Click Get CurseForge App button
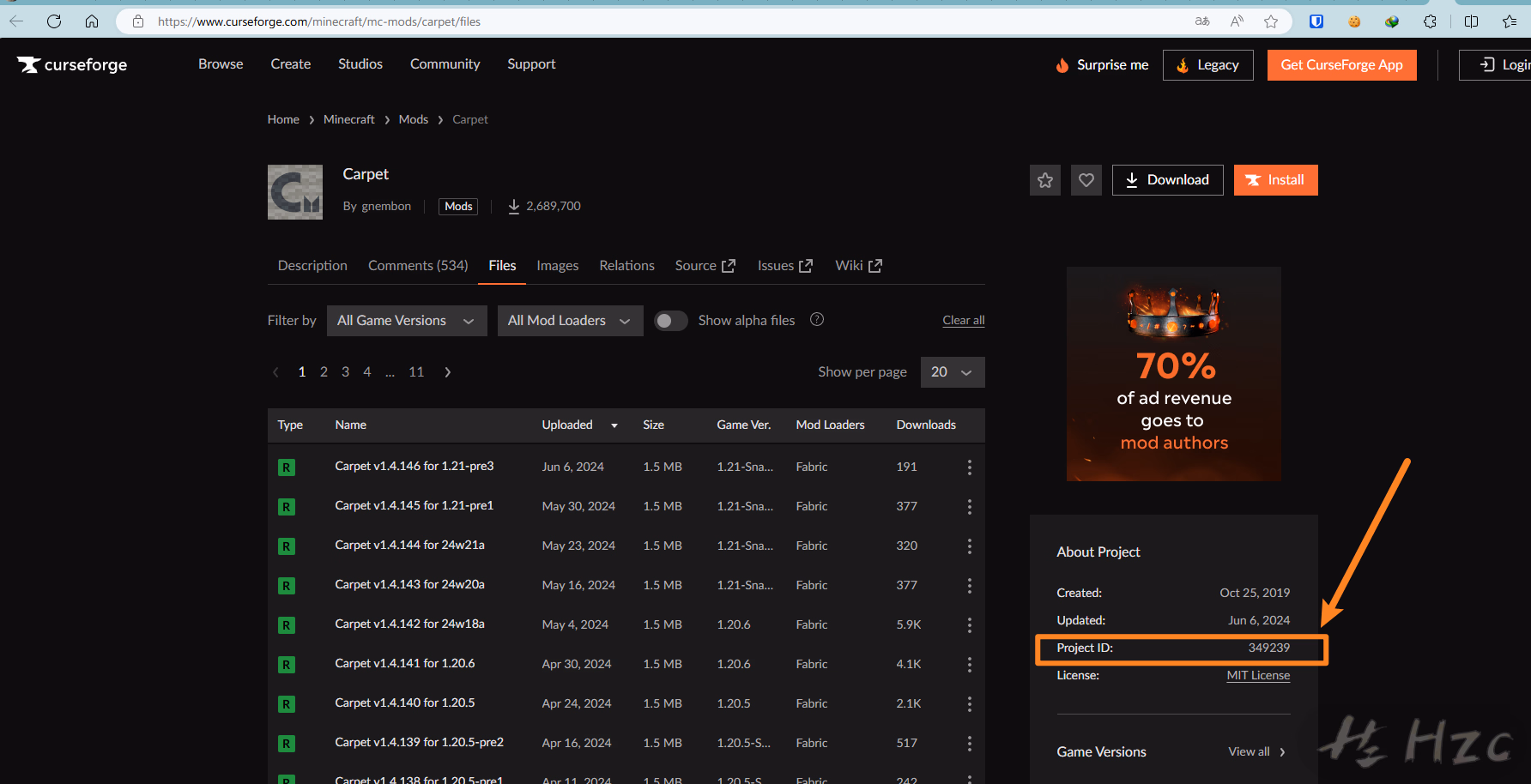This screenshot has width=1531, height=784. pyautogui.click(x=1342, y=65)
